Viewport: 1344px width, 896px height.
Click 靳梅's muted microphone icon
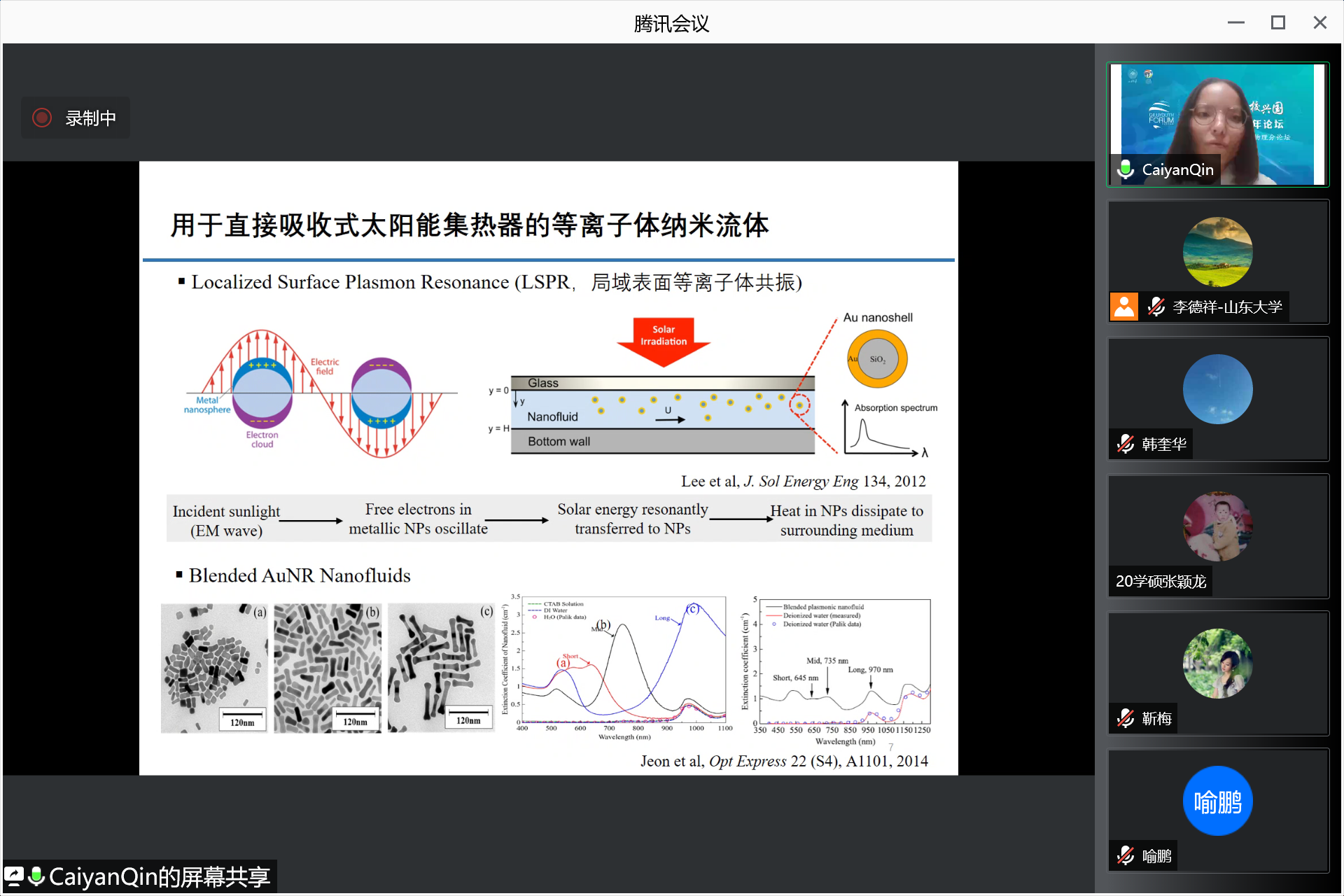click(x=1126, y=718)
